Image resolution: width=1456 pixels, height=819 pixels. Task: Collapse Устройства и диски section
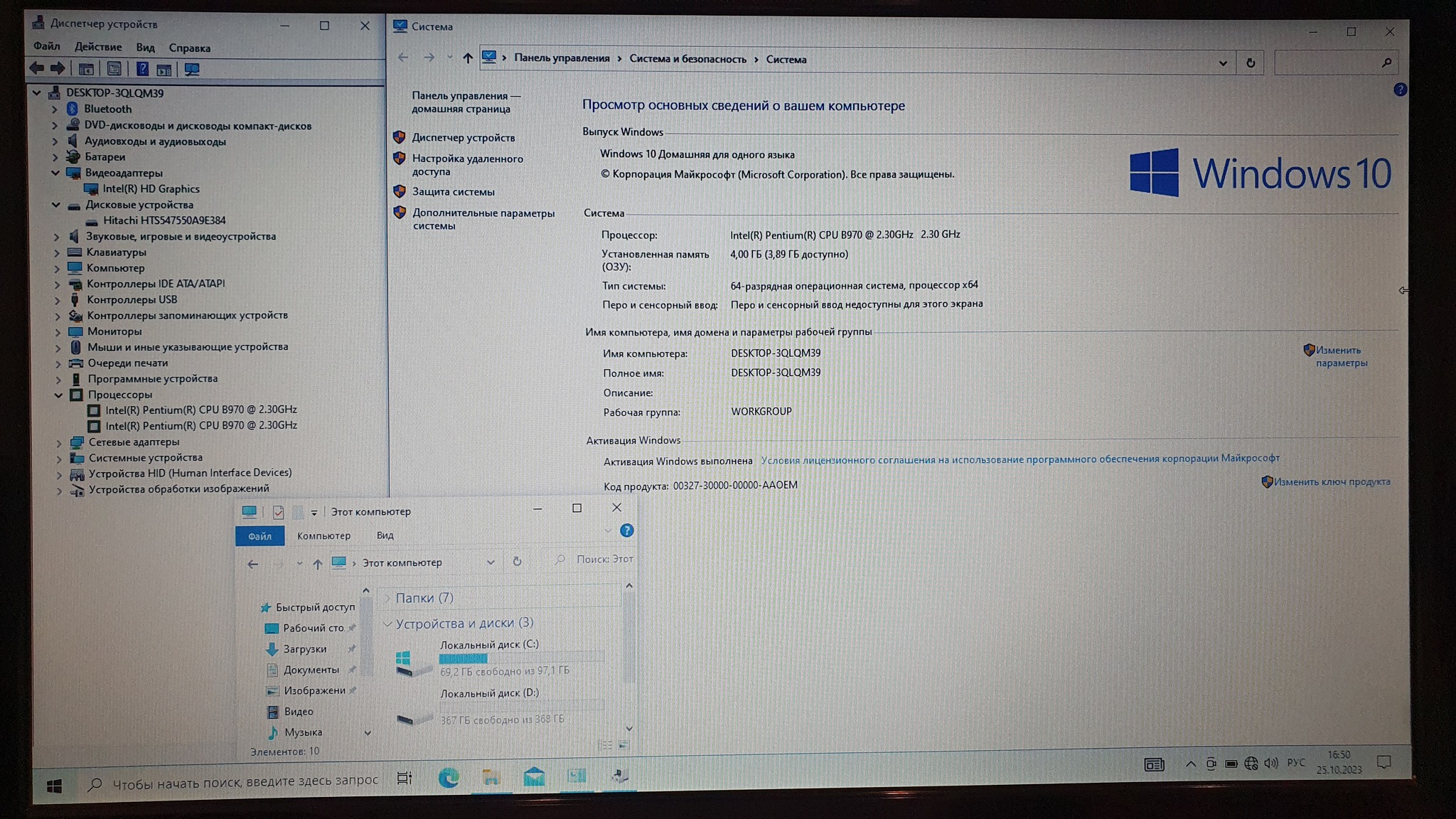[387, 623]
